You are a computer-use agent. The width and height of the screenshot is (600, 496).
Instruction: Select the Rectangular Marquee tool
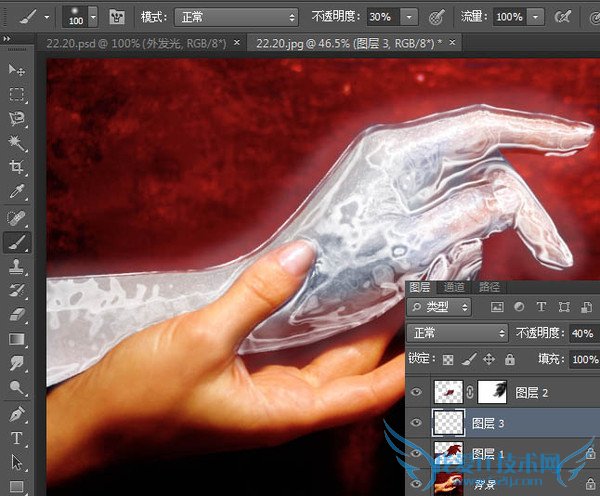(x=17, y=95)
